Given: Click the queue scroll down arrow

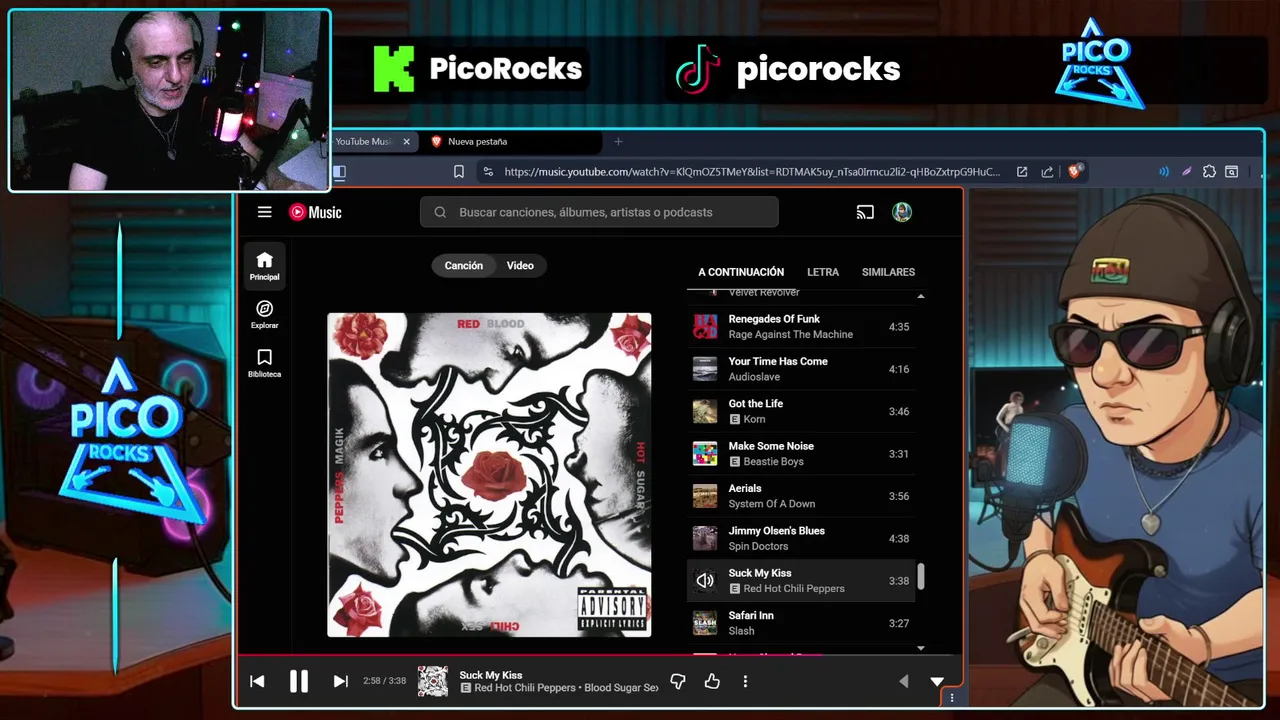Looking at the screenshot, I should click(x=921, y=648).
